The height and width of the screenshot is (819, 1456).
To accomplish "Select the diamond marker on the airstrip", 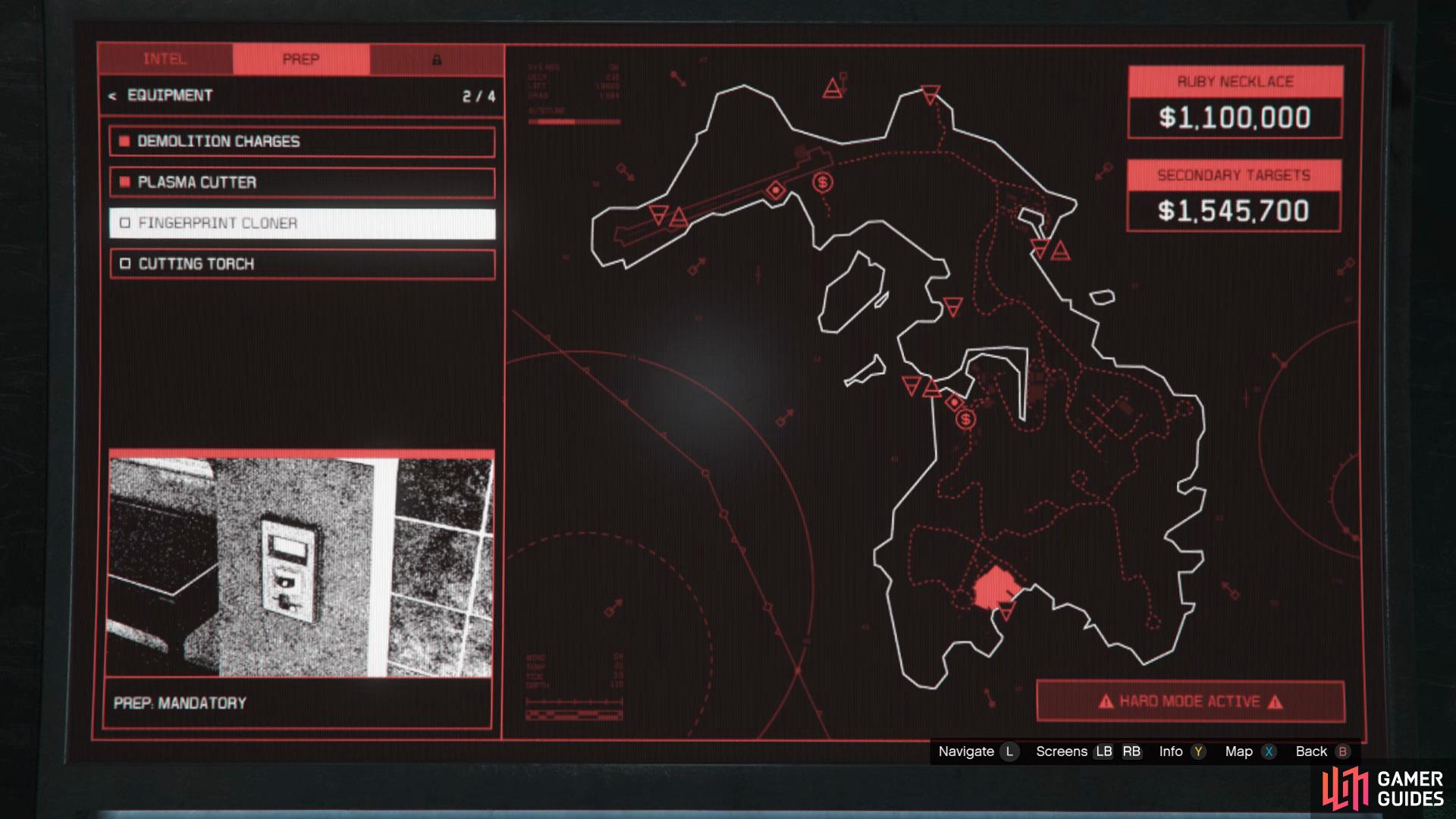I will coord(775,190).
